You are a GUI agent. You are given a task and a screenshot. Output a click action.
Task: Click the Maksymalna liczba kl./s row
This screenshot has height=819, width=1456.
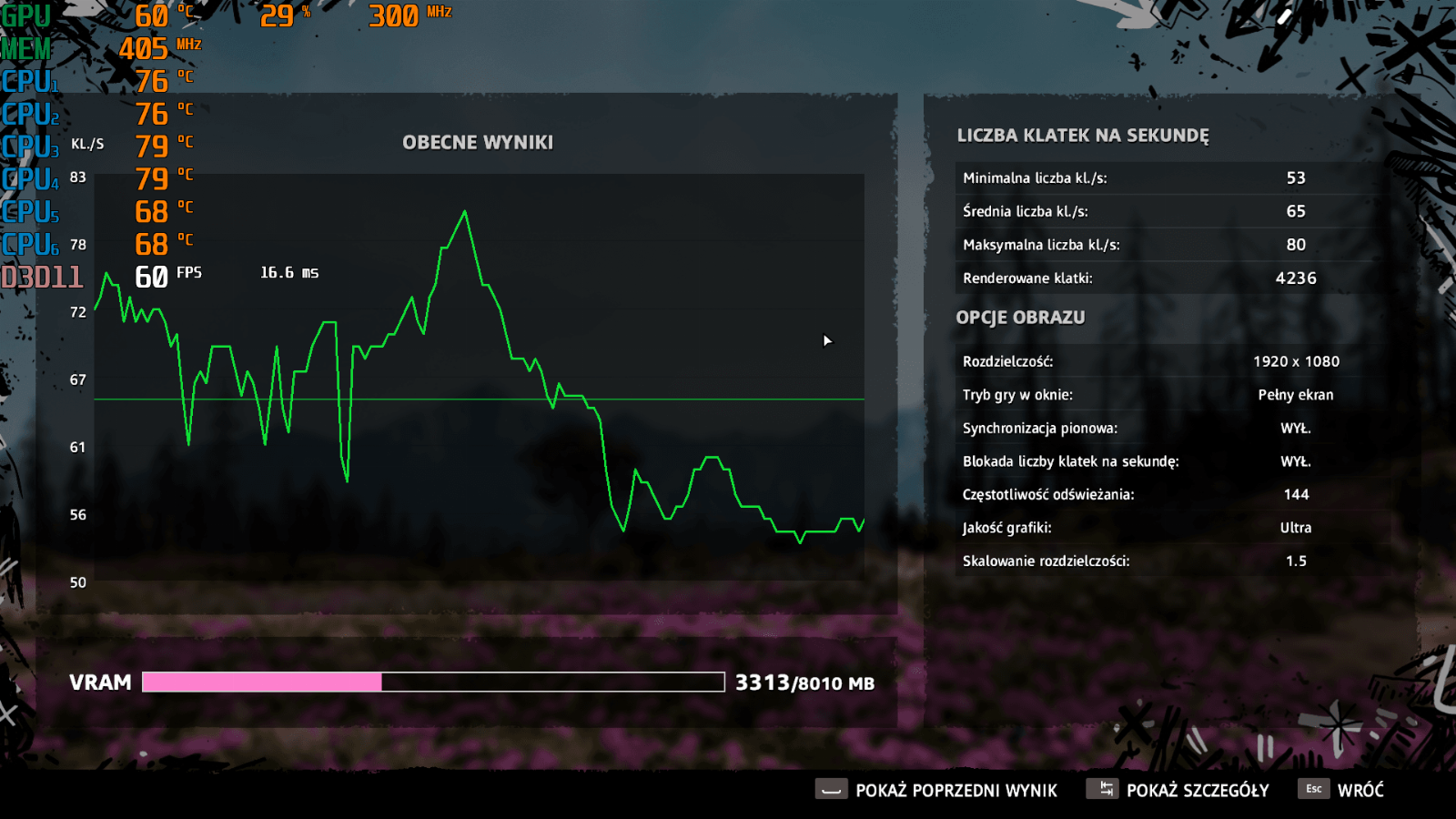coord(1172,245)
